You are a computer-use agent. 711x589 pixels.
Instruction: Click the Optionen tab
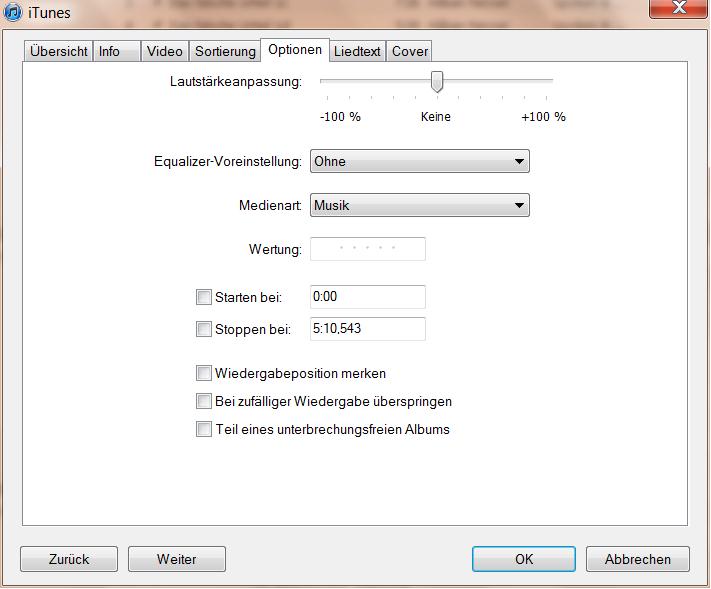[x=295, y=50]
